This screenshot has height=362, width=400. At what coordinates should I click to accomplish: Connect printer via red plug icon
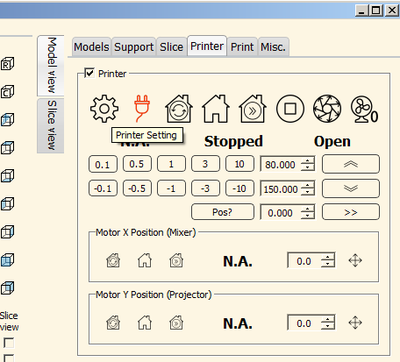[142, 109]
